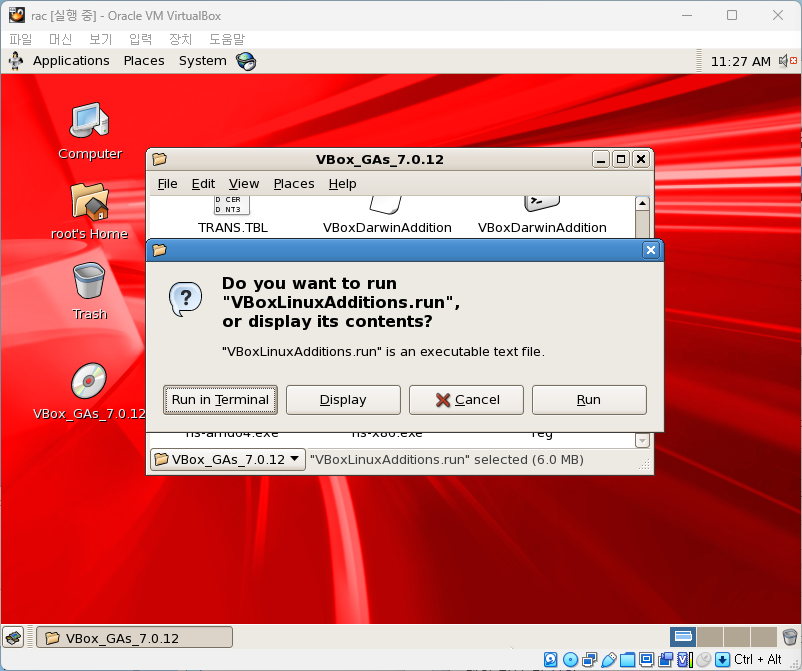The width and height of the screenshot is (802, 671).
Task: Switch to the fourth workspace
Action: point(764,637)
